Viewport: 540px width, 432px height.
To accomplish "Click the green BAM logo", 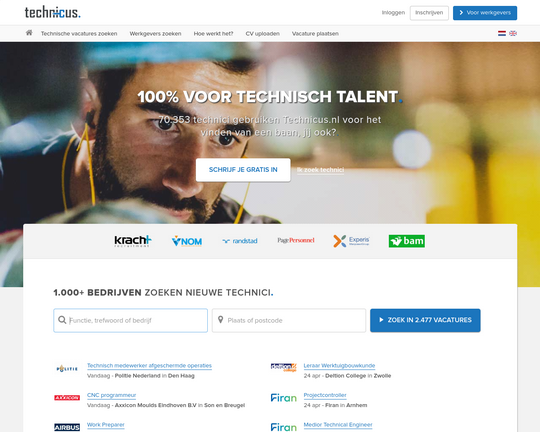I will (x=407, y=241).
